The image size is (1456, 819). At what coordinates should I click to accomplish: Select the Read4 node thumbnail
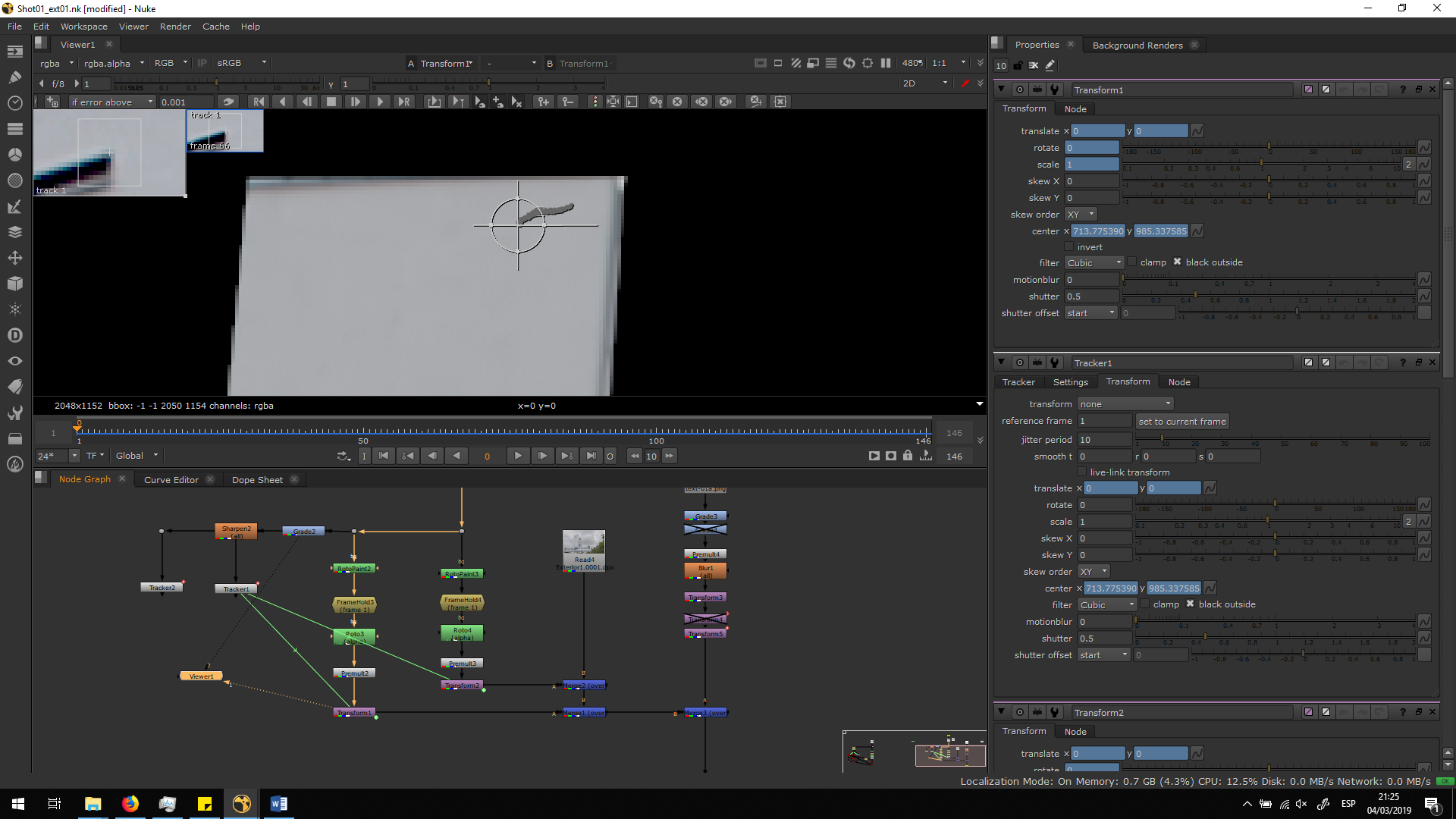pyautogui.click(x=584, y=543)
